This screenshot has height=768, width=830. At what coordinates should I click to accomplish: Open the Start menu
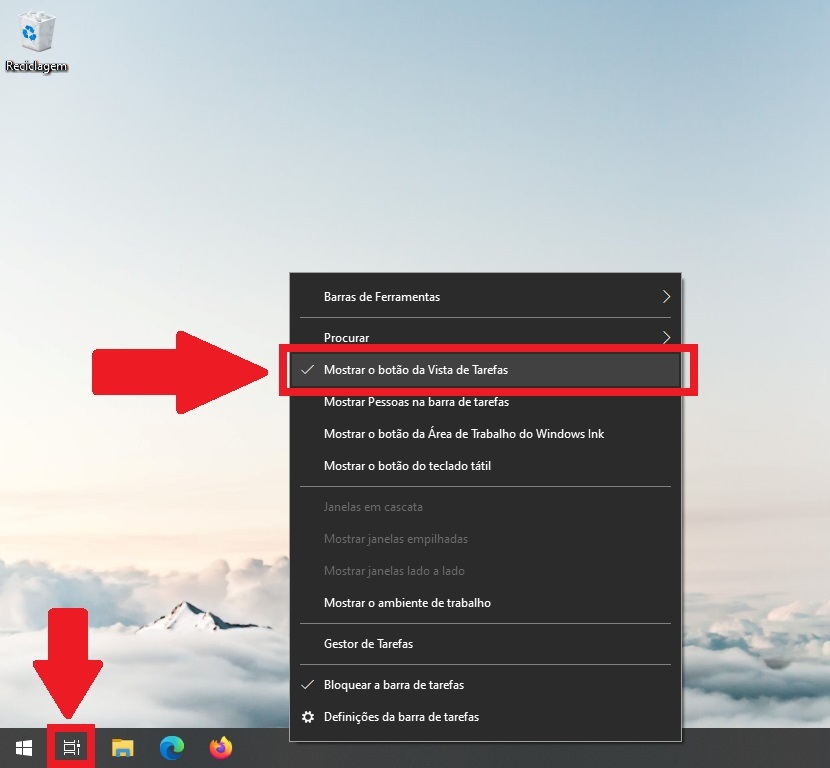(x=24, y=747)
